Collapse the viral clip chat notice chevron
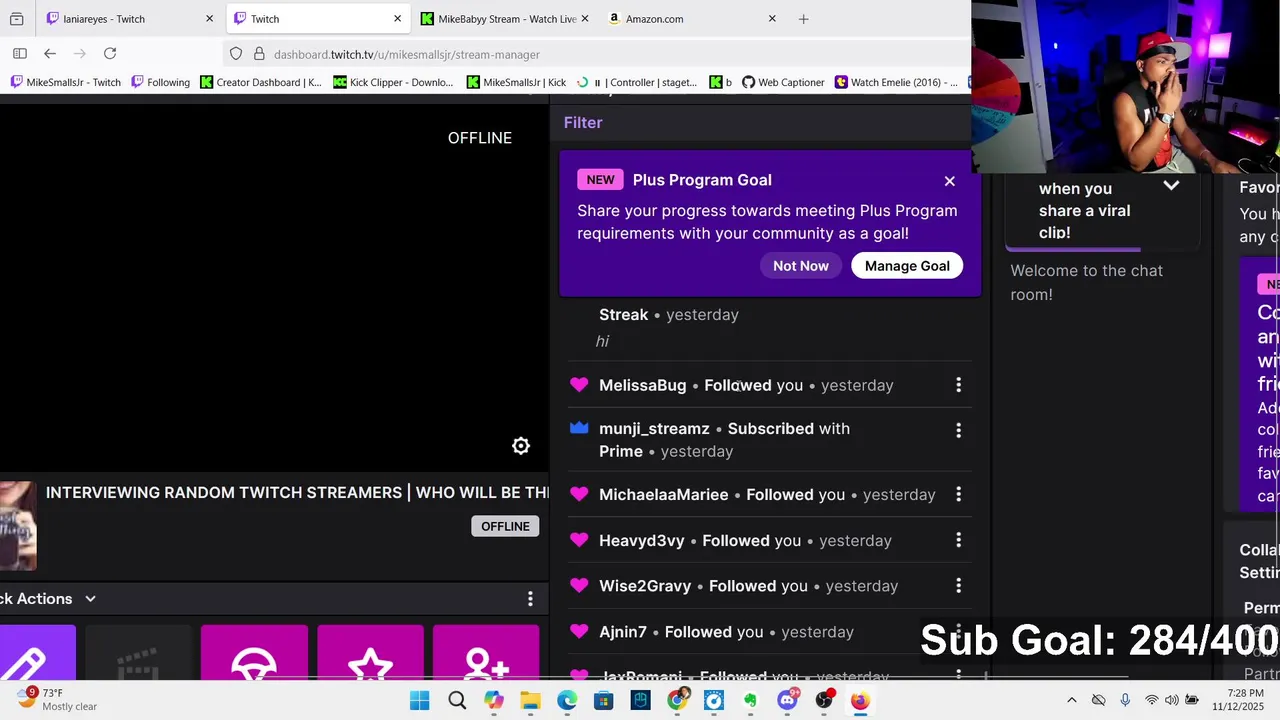 [x=1171, y=186]
